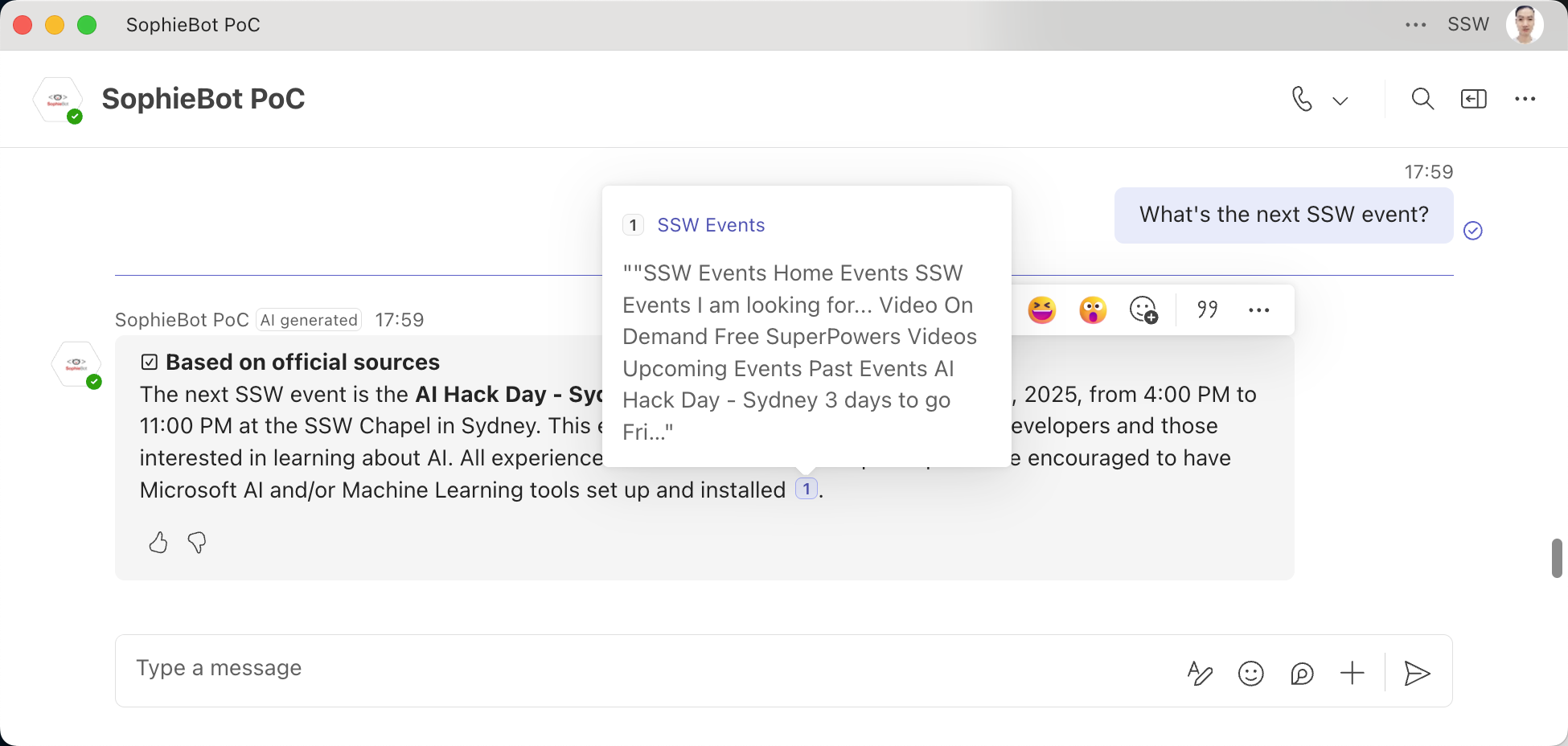
Task: Click the title bar ellipsis menu
Action: pyautogui.click(x=1415, y=25)
